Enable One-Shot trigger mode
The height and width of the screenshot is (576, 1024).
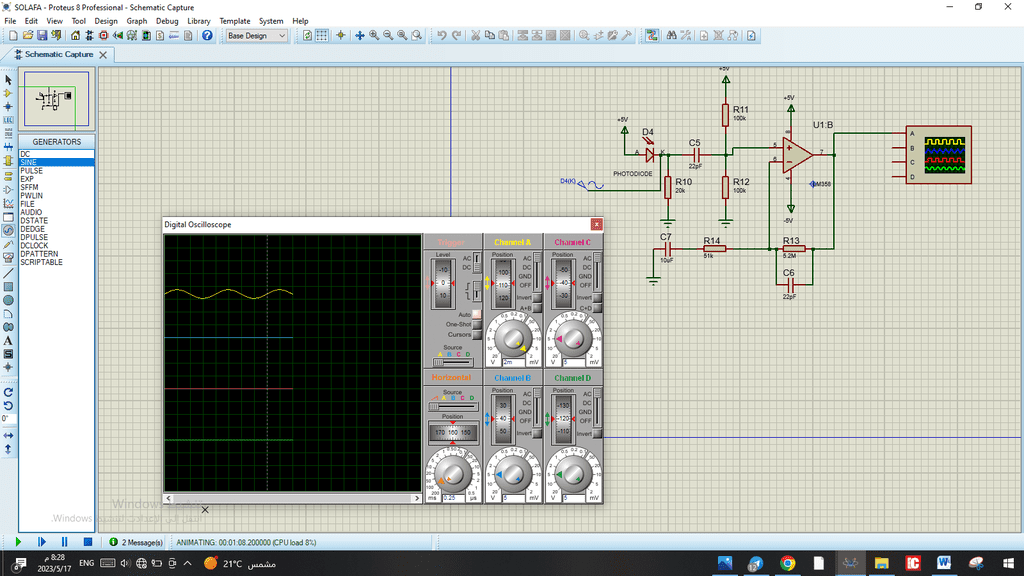pyautogui.click(x=477, y=325)
